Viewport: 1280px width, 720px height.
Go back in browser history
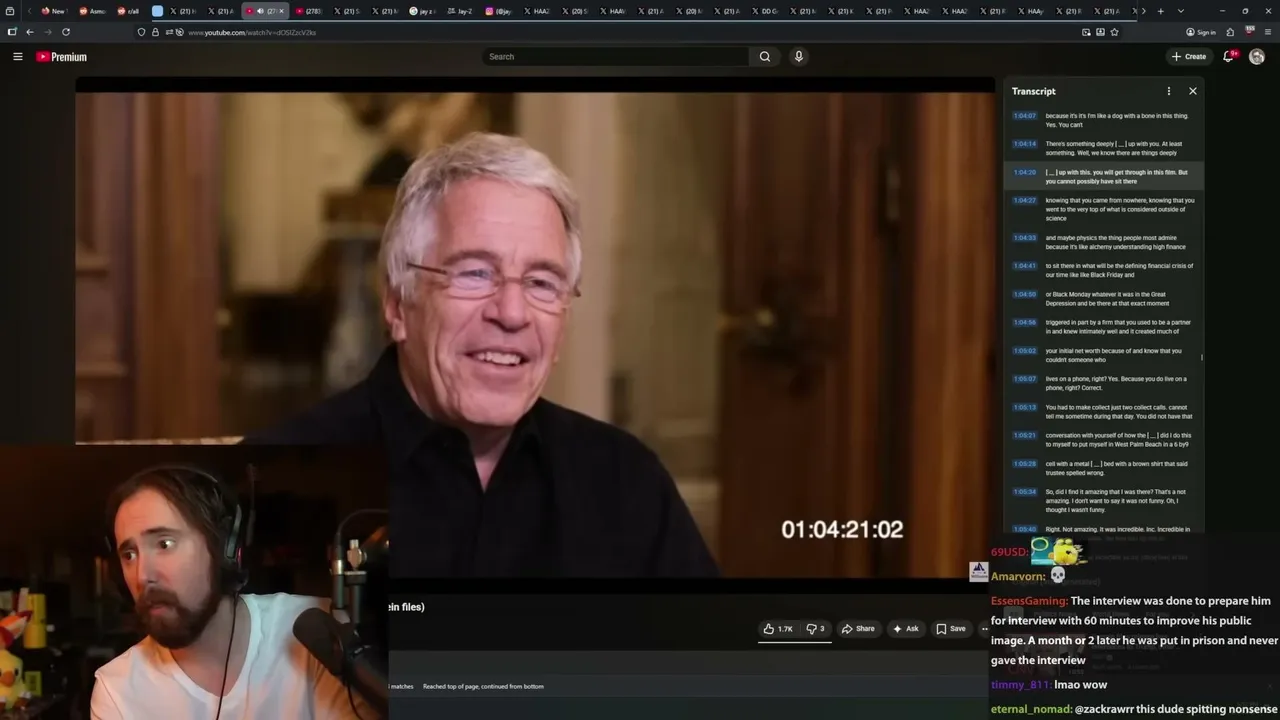pyautogui.click(x=29, y=32)
